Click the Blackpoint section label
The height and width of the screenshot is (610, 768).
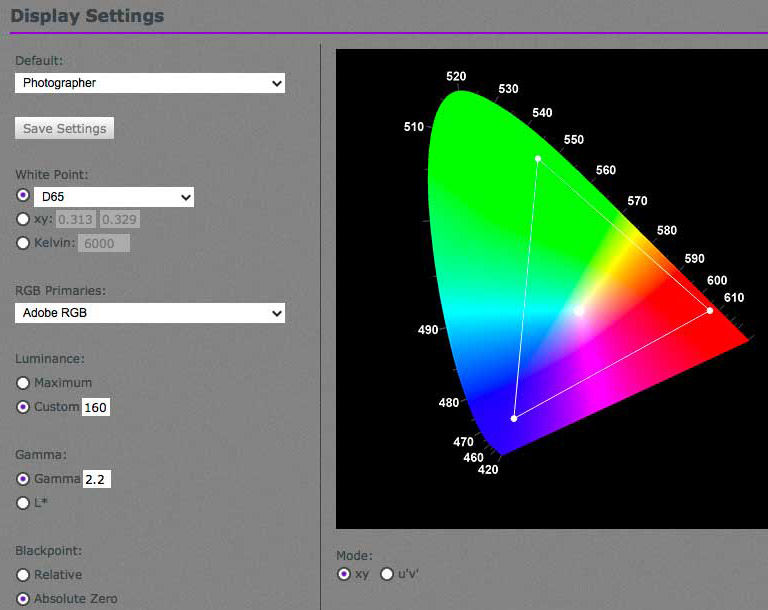(48, 551)
